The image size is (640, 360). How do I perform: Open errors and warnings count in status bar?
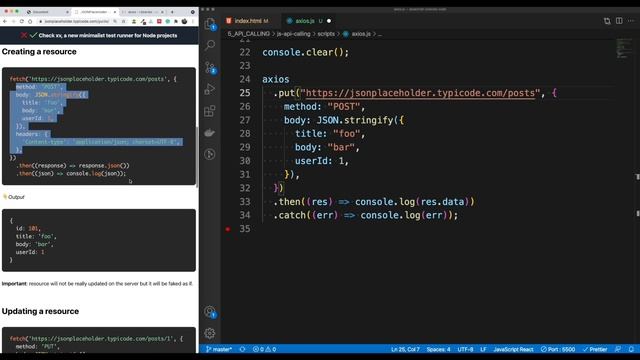point(264,349)
